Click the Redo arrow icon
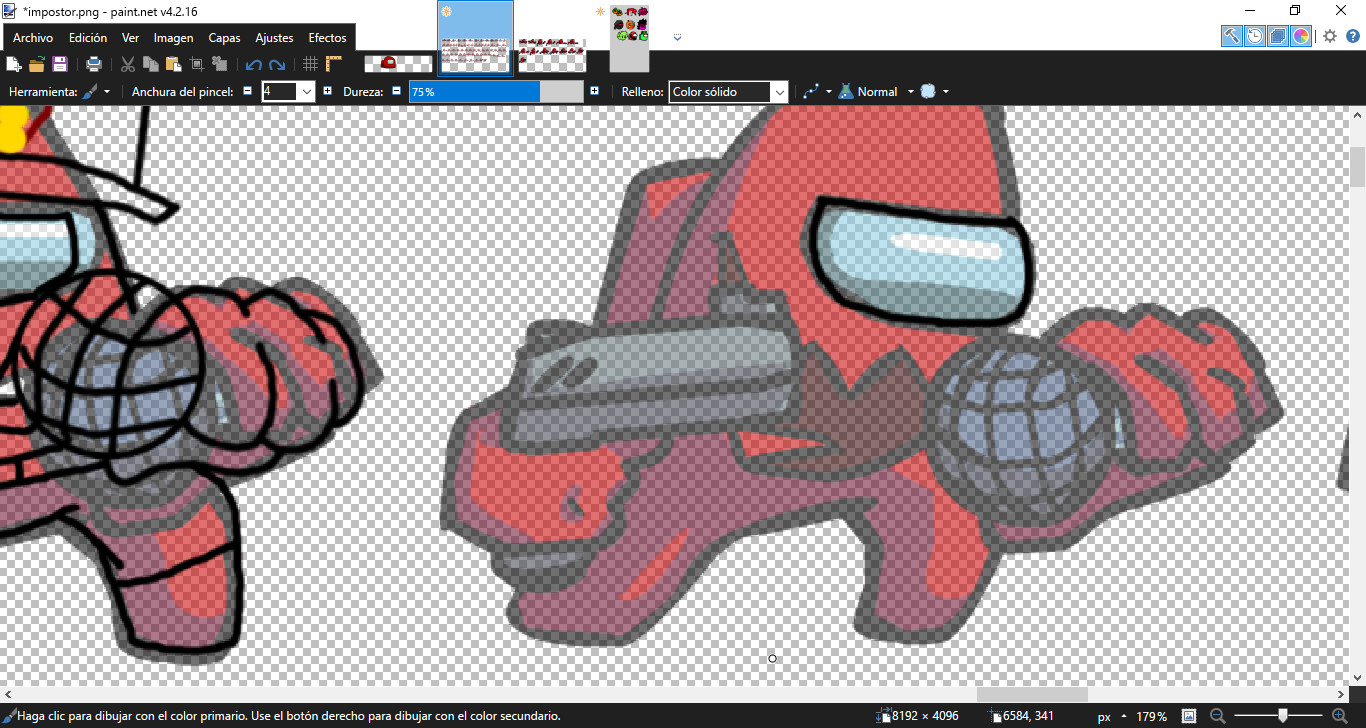 click(277, 65)
